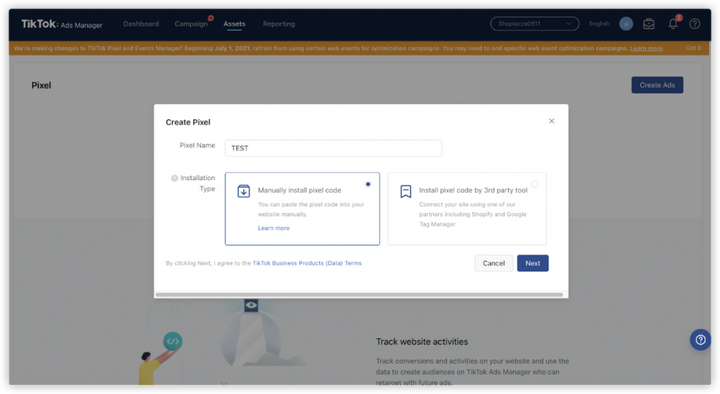The image size is (720, 394).
Task: Open TikTok Business Products (Data) Terms link
Action: 307,263
